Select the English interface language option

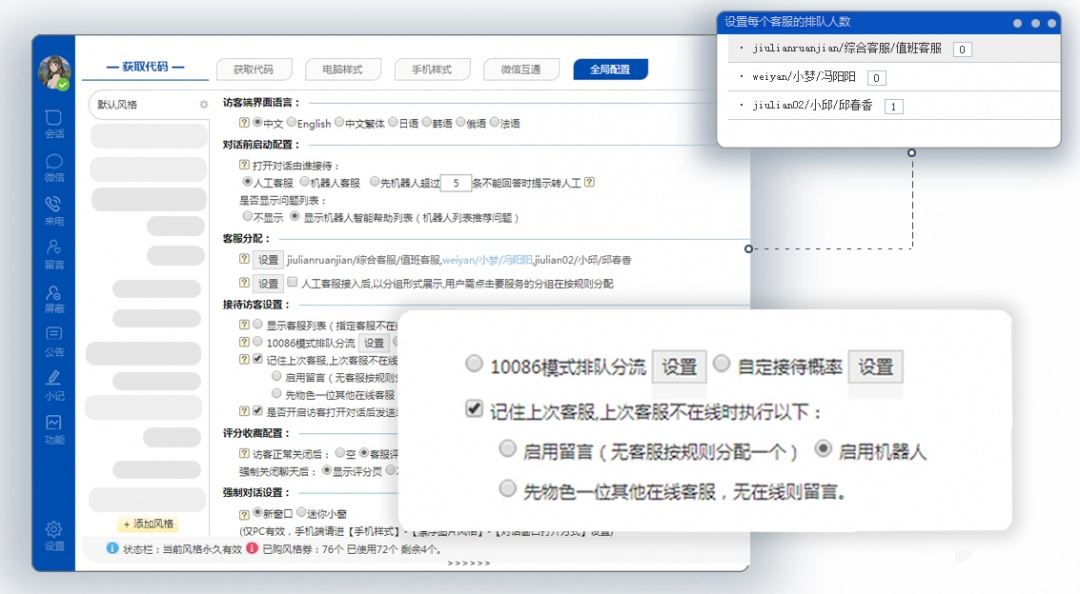click(x=291, y=124)
